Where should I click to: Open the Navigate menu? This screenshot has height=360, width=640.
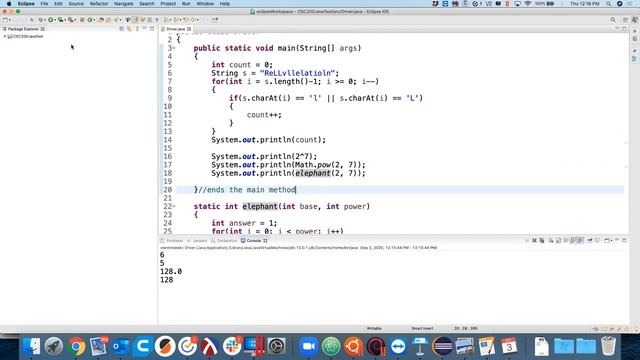click(124, 4)
